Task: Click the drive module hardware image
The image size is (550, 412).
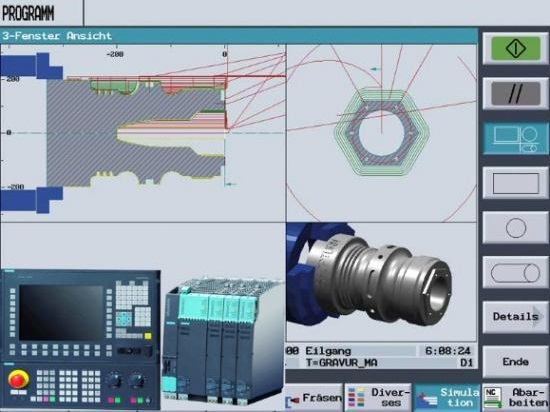Action: [223, 339]
